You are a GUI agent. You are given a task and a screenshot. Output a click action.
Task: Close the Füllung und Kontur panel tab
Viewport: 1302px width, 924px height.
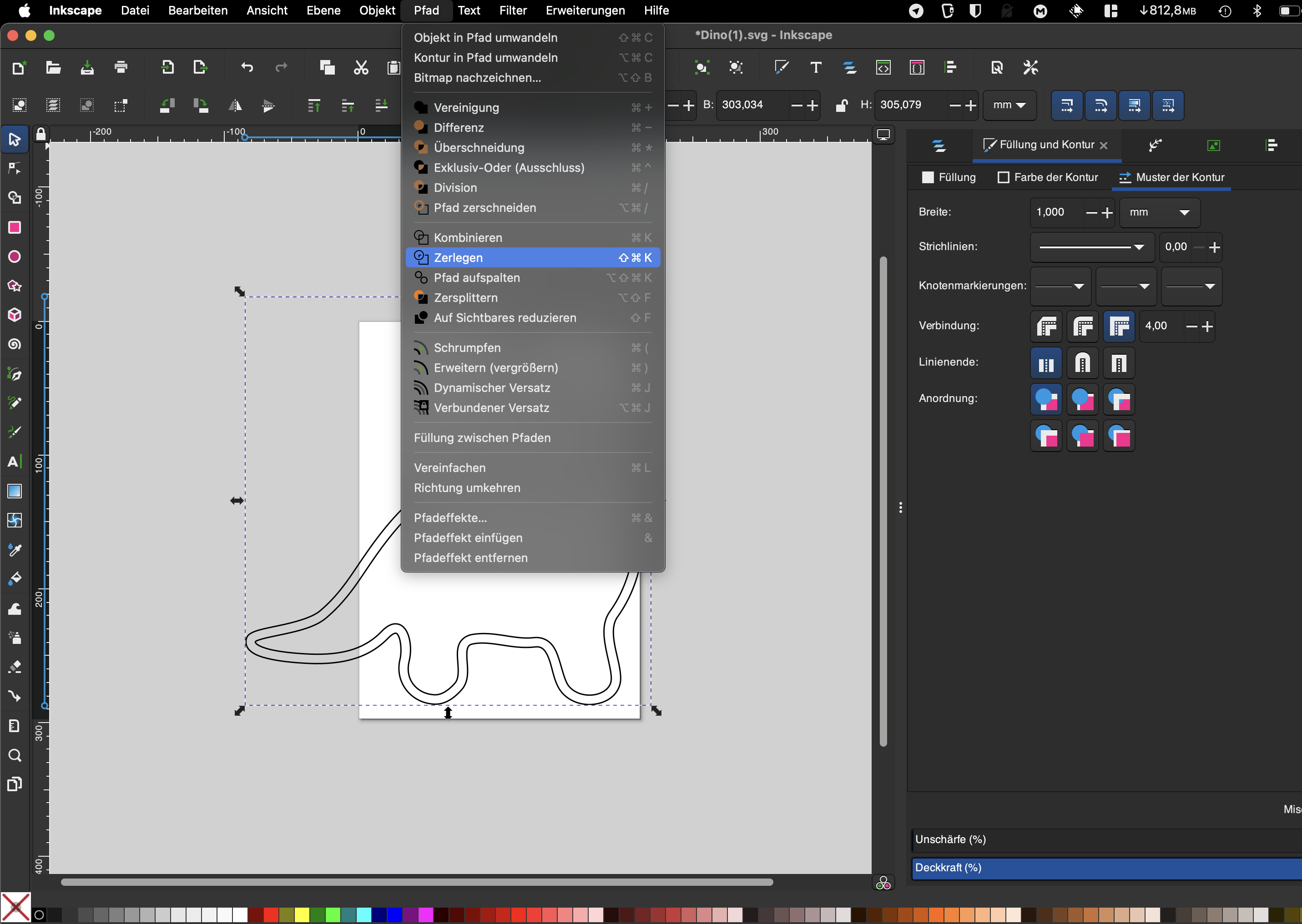(x=1104, y=146)
